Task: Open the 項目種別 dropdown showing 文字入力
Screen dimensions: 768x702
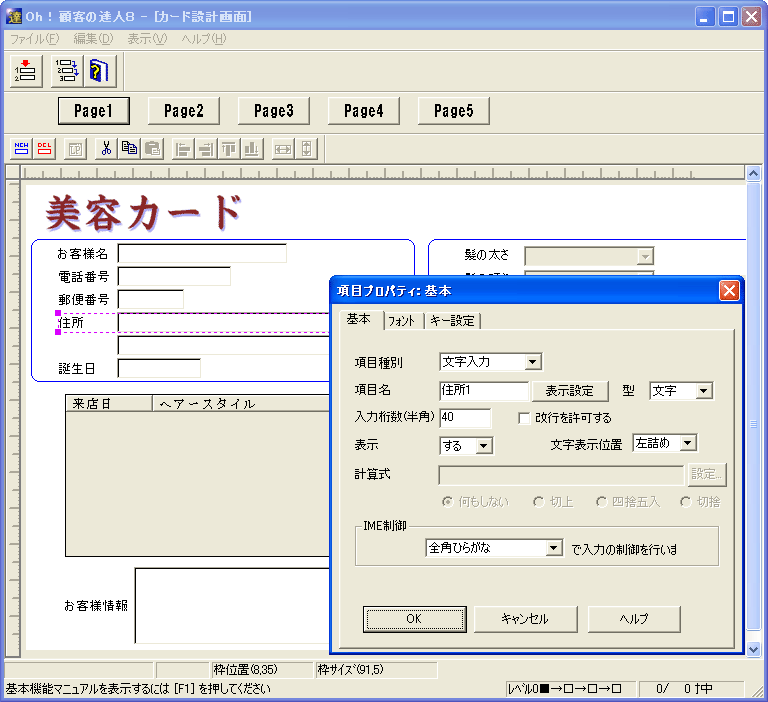Action: (x=532, y=362)
